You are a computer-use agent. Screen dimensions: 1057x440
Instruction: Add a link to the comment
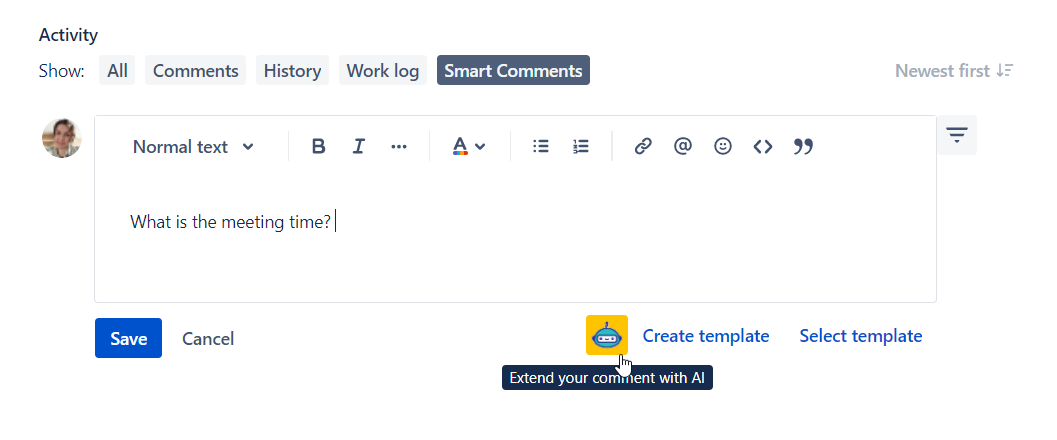[643, 147]
